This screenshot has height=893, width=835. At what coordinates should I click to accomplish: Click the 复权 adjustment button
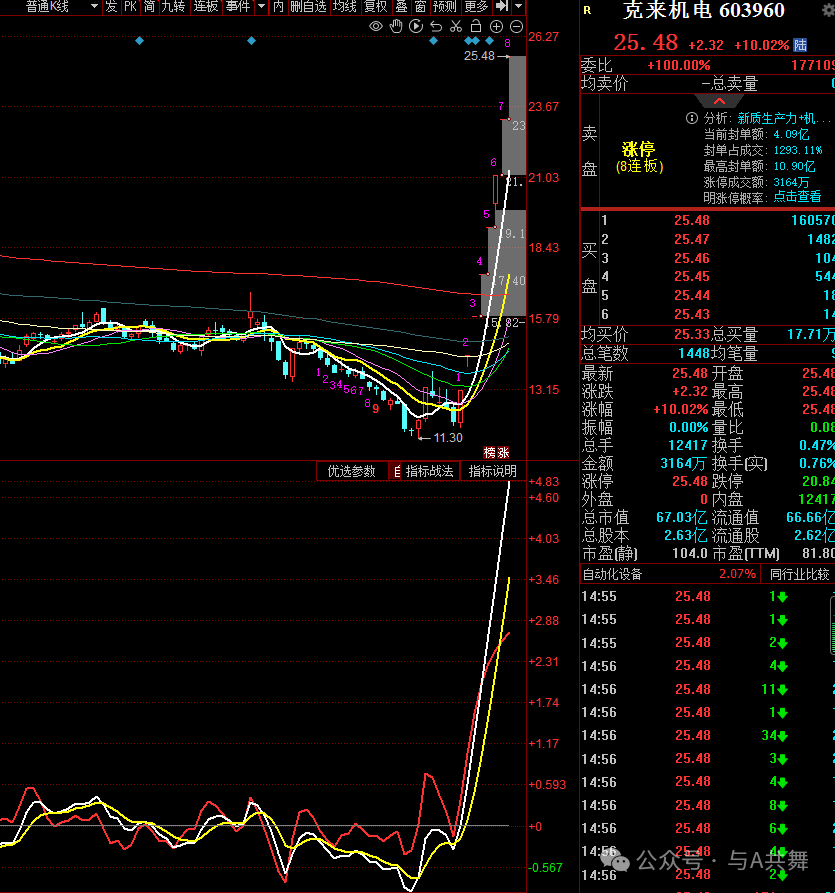(x=376, y=7)
